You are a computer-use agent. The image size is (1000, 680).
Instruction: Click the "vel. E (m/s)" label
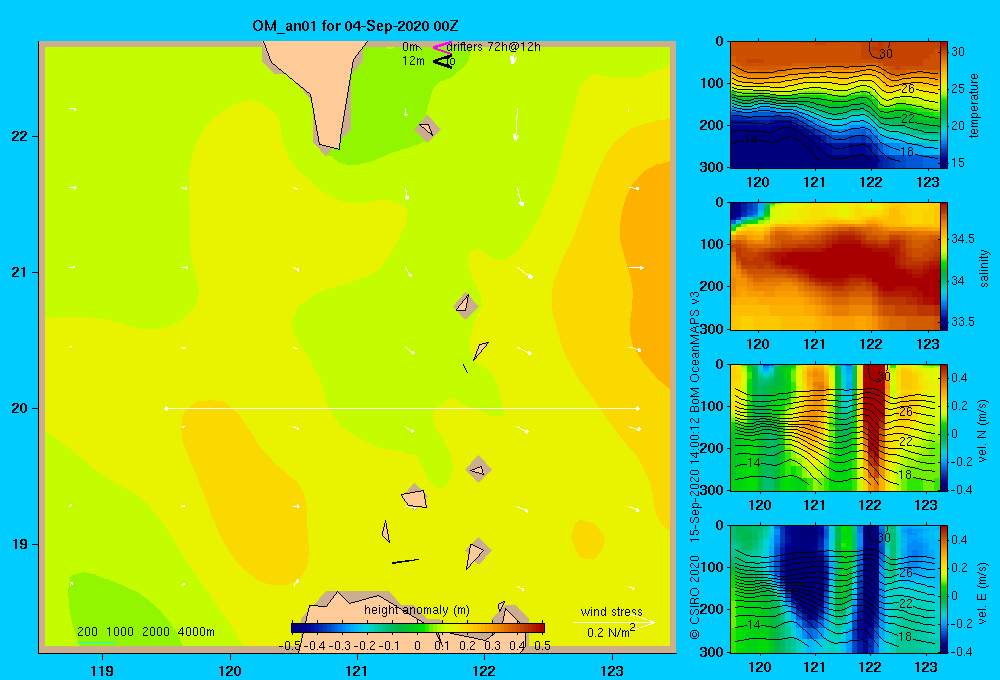tap(983, 593)
